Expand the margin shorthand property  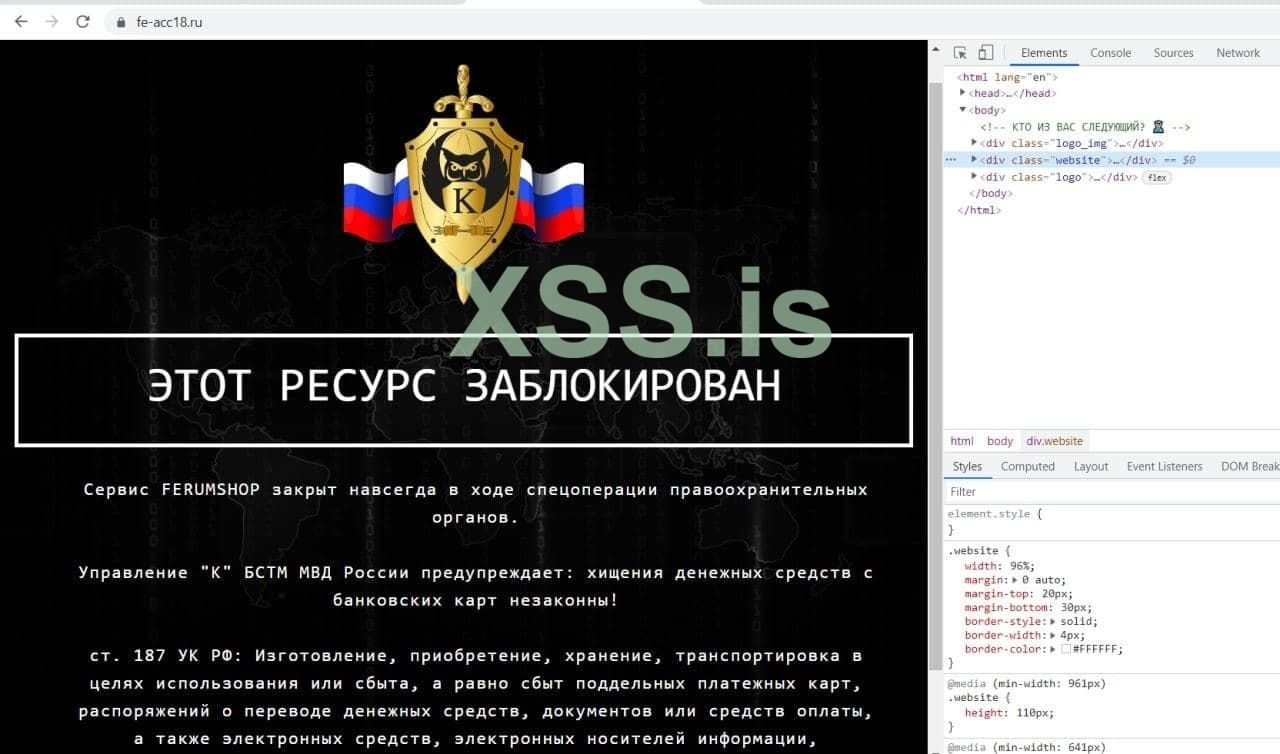[x=1015, y=580]
